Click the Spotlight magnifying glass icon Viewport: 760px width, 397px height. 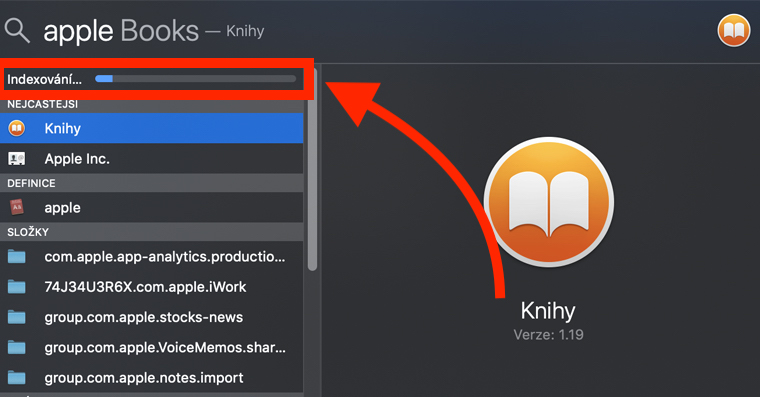17,31
